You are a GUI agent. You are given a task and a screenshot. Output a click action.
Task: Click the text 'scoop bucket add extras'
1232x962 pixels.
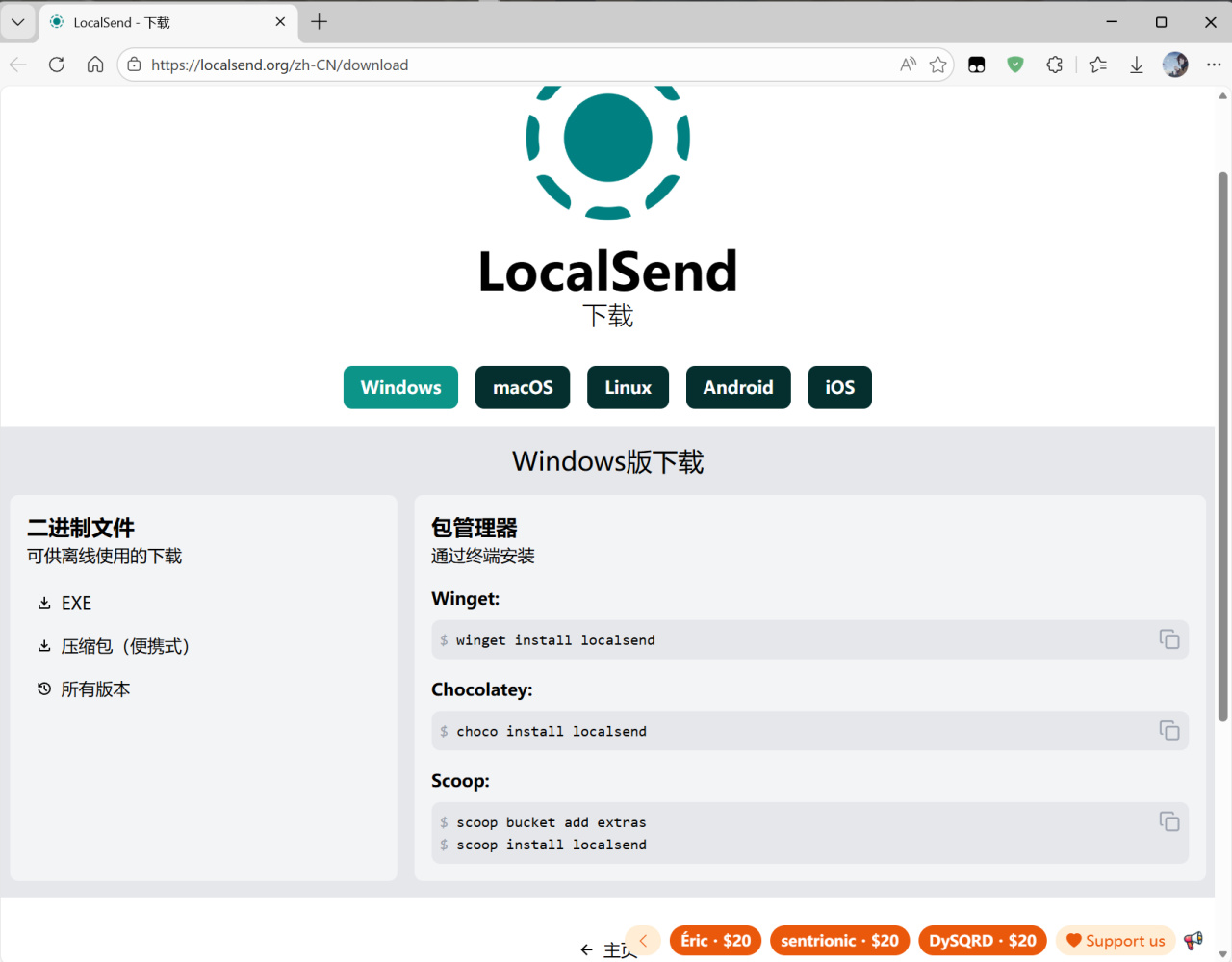click(552, 822)
